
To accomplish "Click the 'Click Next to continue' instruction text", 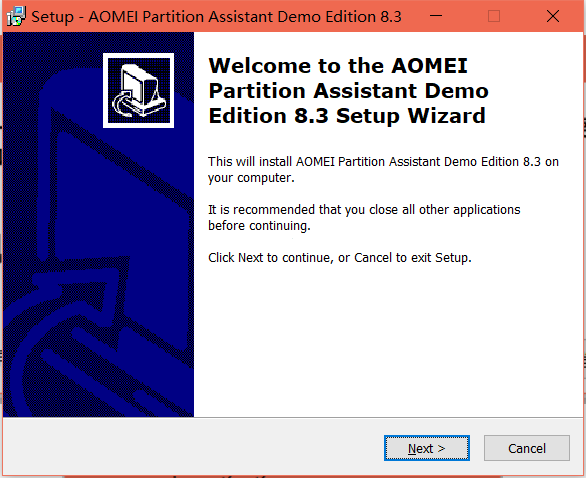I will [x=340, y=257].
